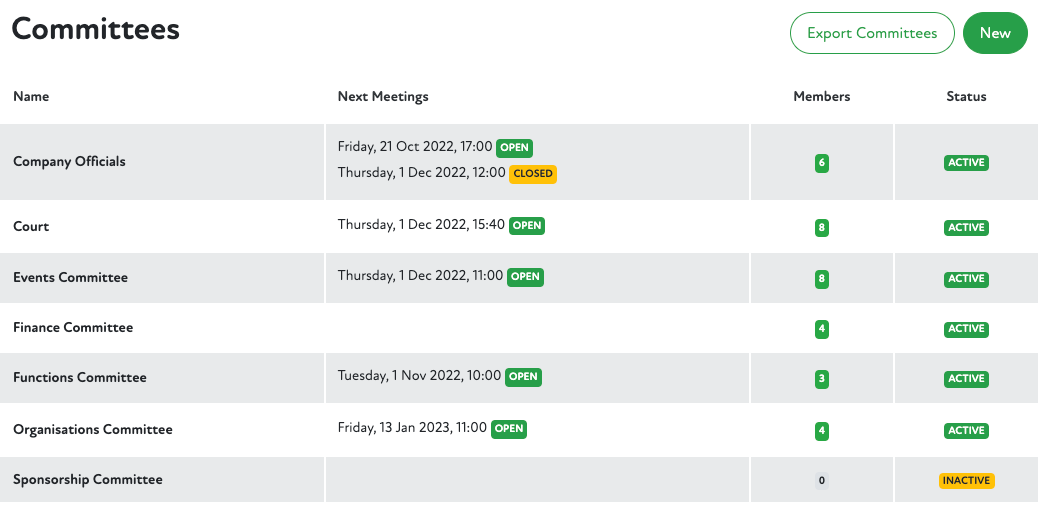Open the Company Officials committee
Image resolution: width=1038 pixels, height=510 pixels.
pos(69,162)
